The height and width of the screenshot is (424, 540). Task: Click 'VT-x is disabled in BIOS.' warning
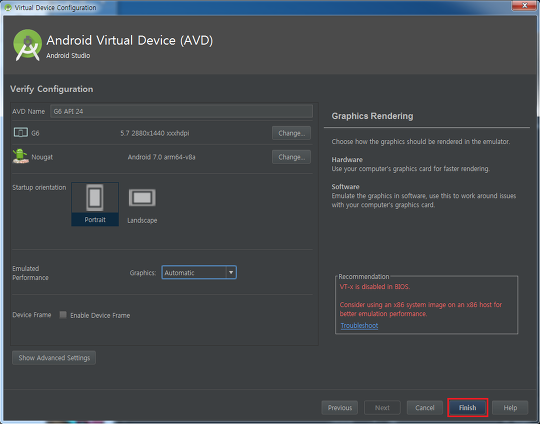(375, 287)
